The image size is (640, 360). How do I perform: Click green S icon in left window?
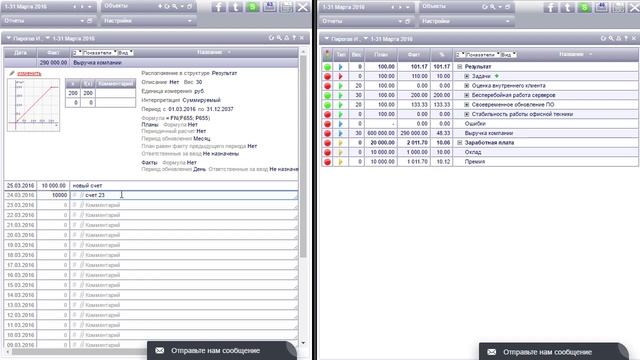[x=252, y=7]
